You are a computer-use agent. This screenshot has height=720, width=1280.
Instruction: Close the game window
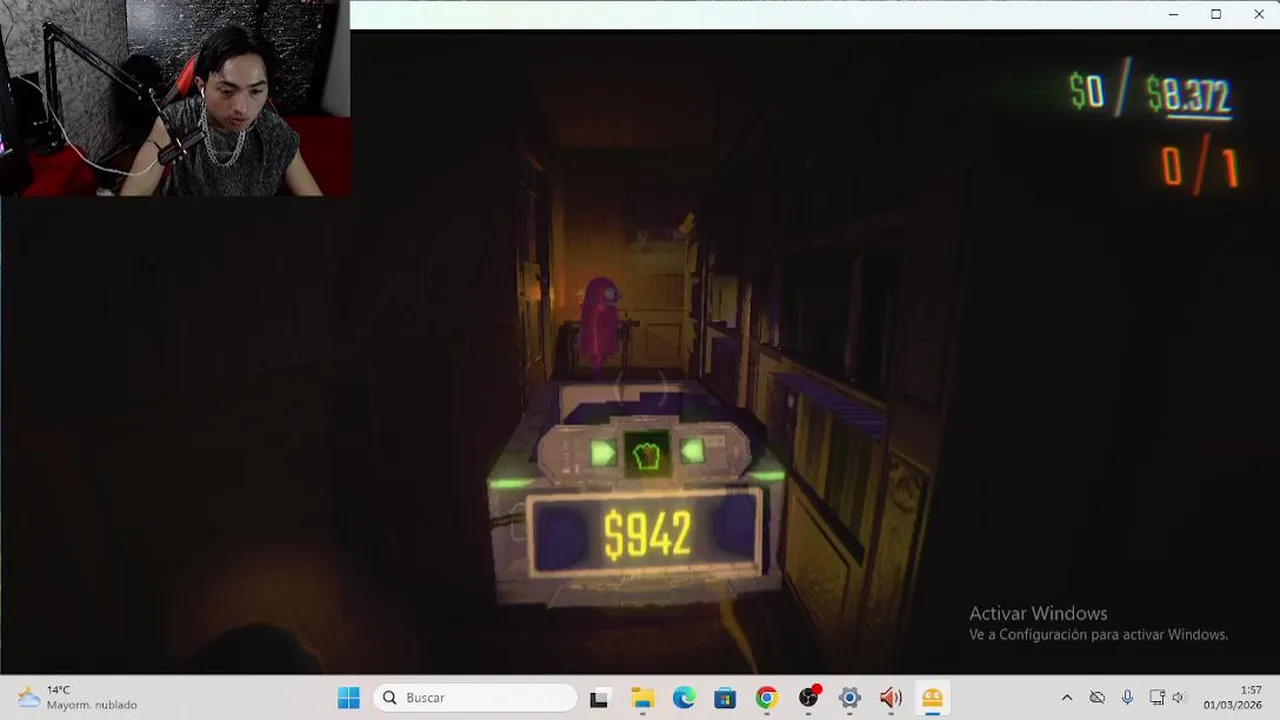coord(1259,14)
